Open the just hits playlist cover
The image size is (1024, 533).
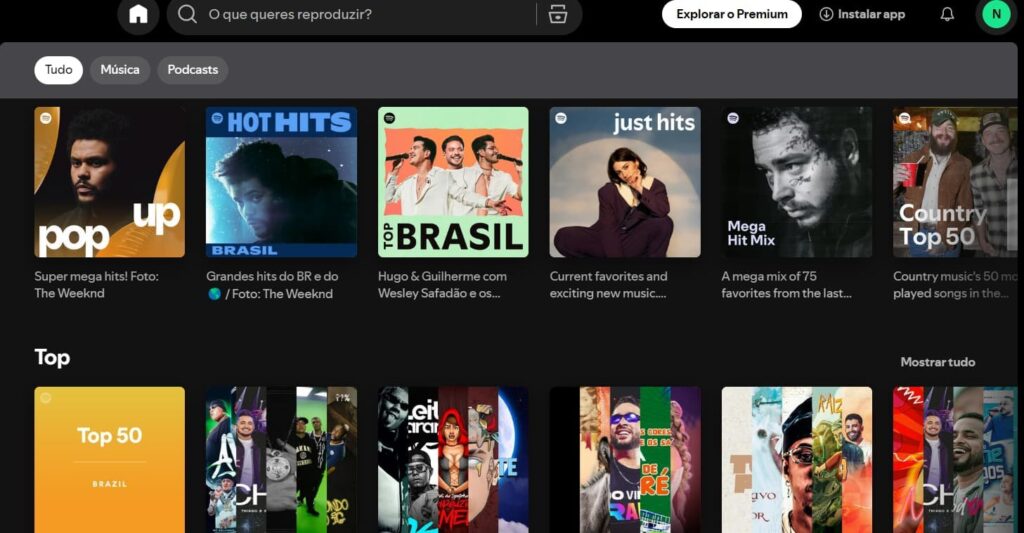[625, 182]
